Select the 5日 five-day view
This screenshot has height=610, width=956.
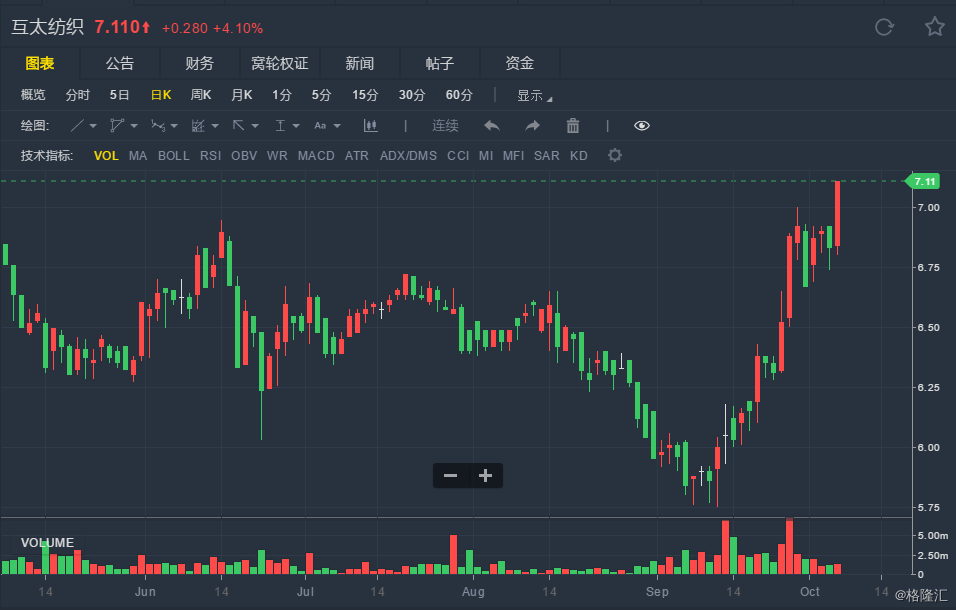[x=120, y=95]
